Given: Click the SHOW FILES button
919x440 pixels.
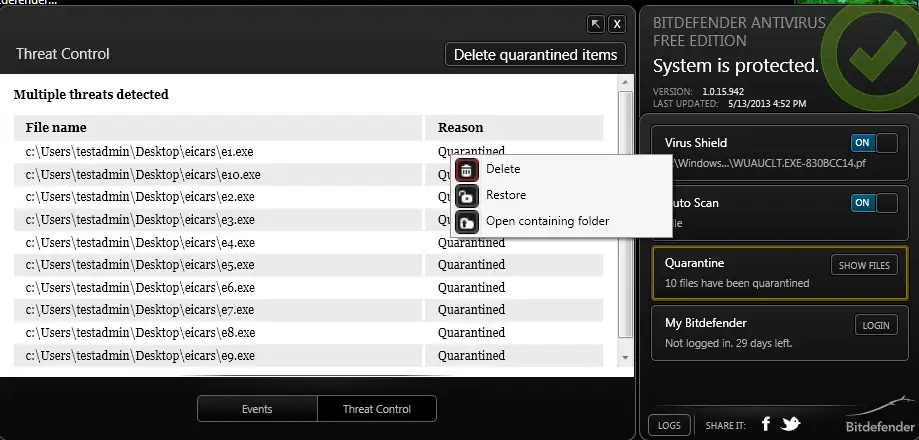Looking at the screenshot, I should point(864,265).
